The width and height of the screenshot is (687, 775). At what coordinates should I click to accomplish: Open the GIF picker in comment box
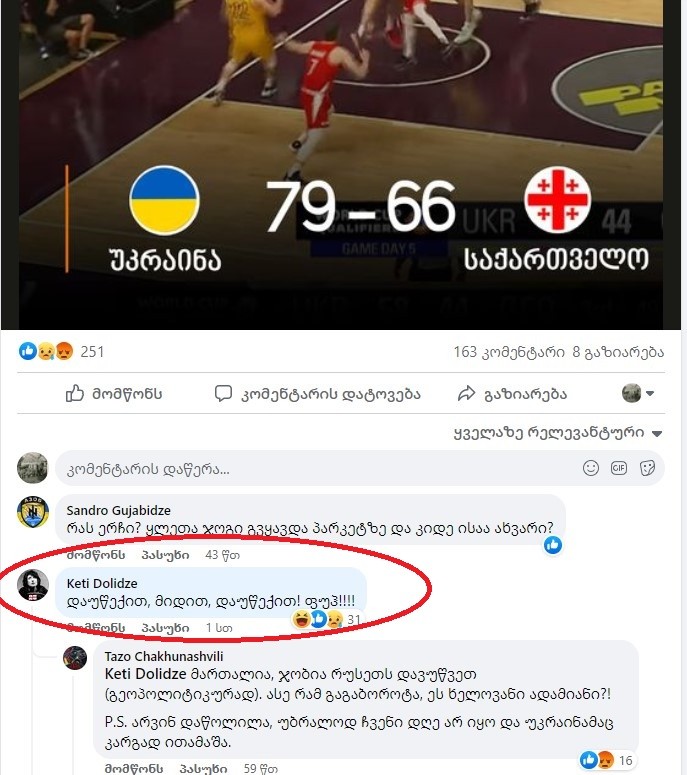(x=619, y=468)
